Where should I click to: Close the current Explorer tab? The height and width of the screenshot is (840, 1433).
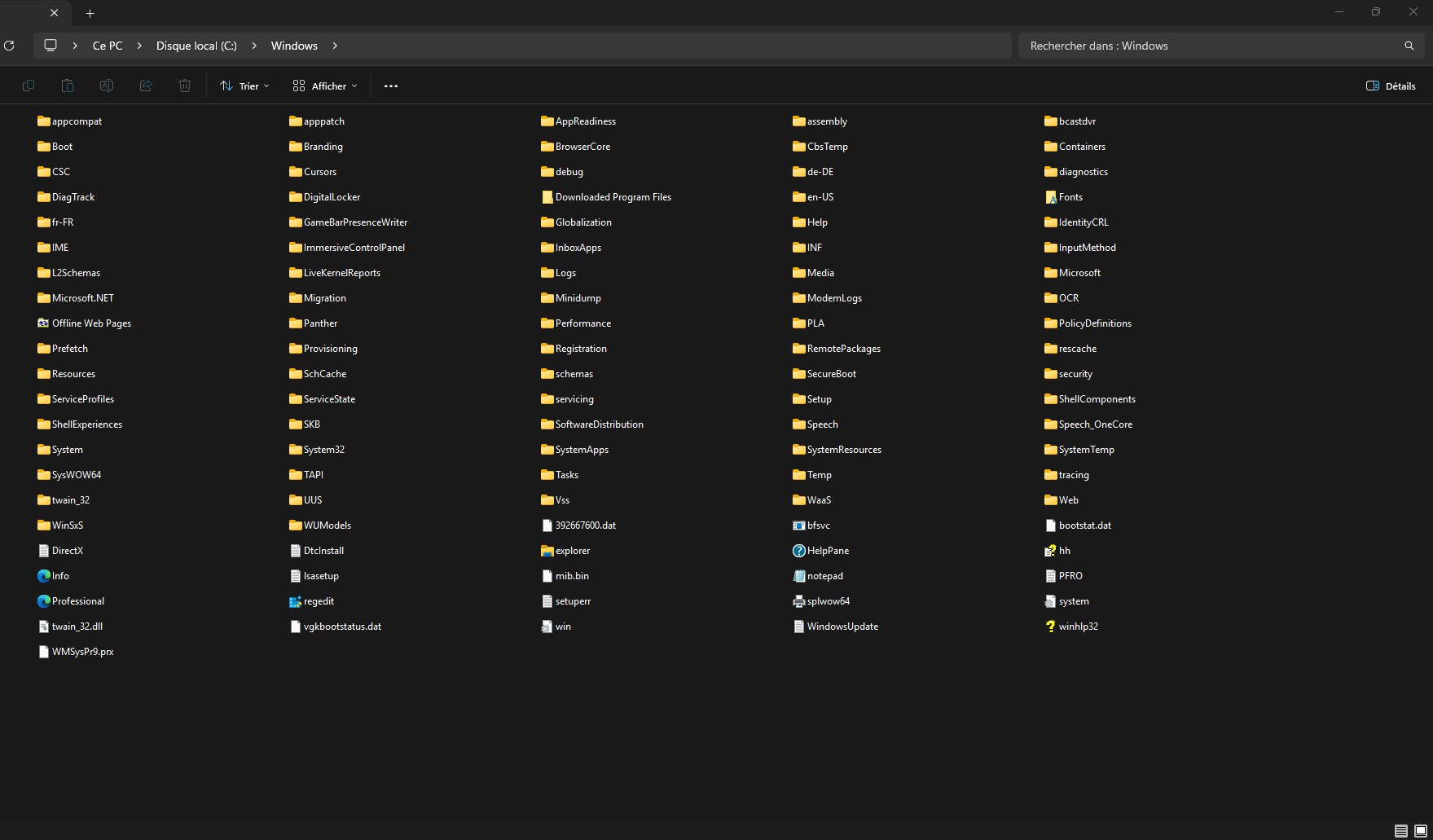click(x=55, y=13)
